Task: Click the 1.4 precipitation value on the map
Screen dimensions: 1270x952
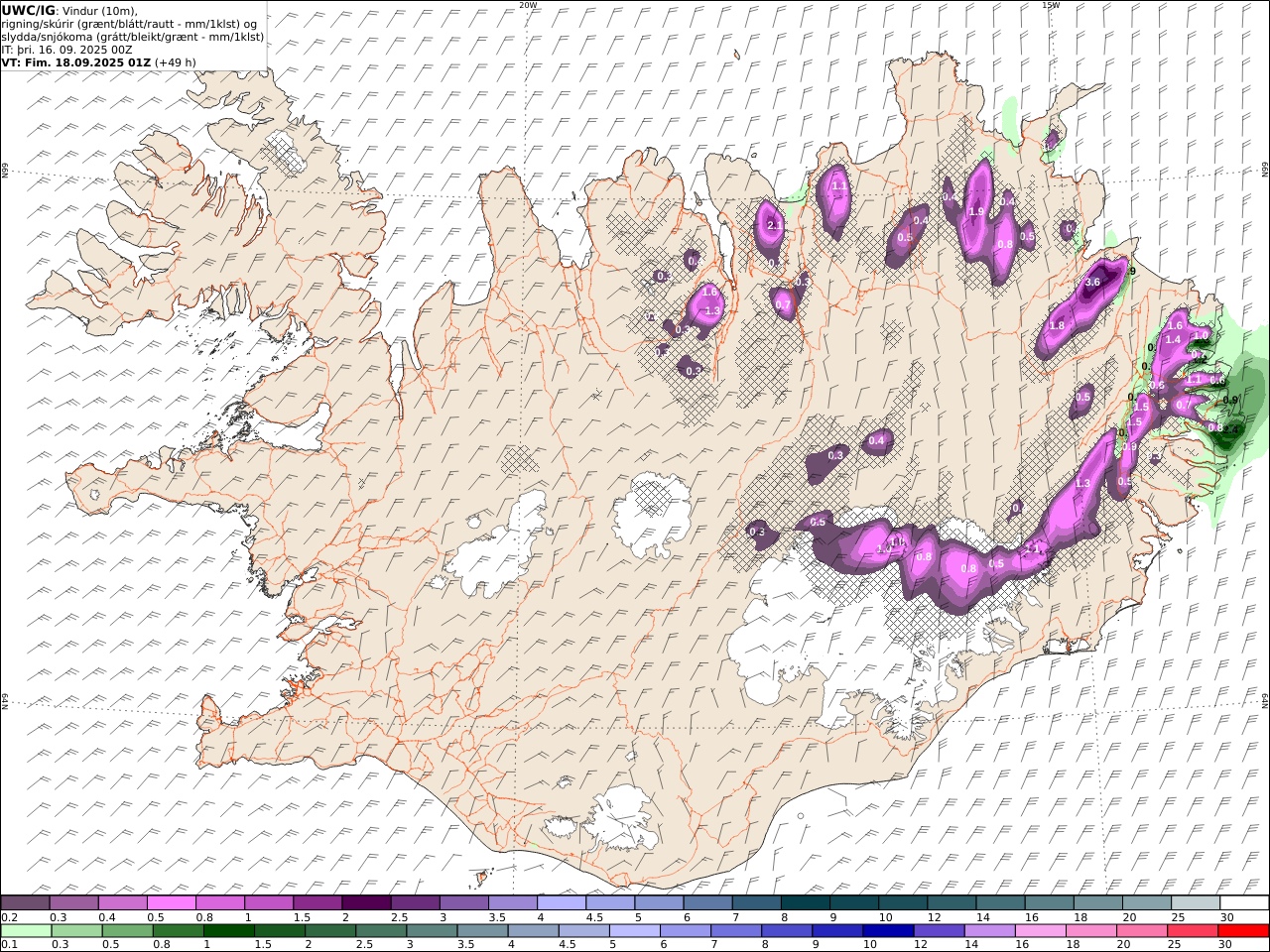Action: [x=1173, y=340]
